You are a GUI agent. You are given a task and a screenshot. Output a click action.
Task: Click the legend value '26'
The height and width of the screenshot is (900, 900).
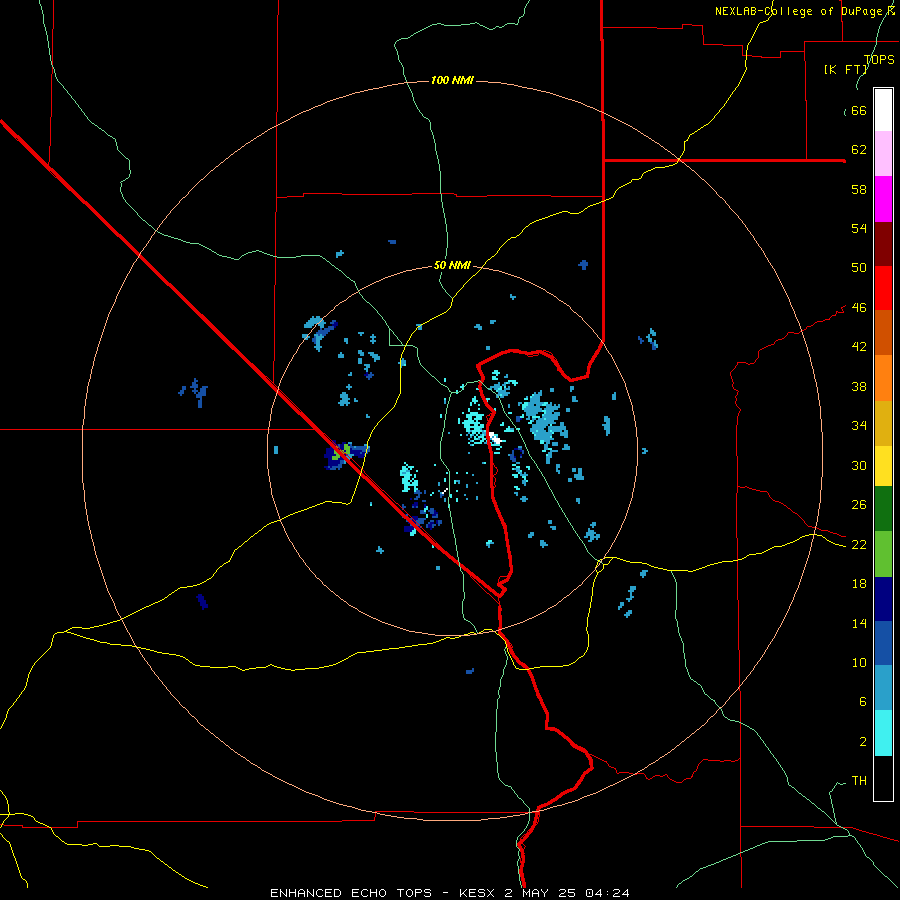point(859,505)
